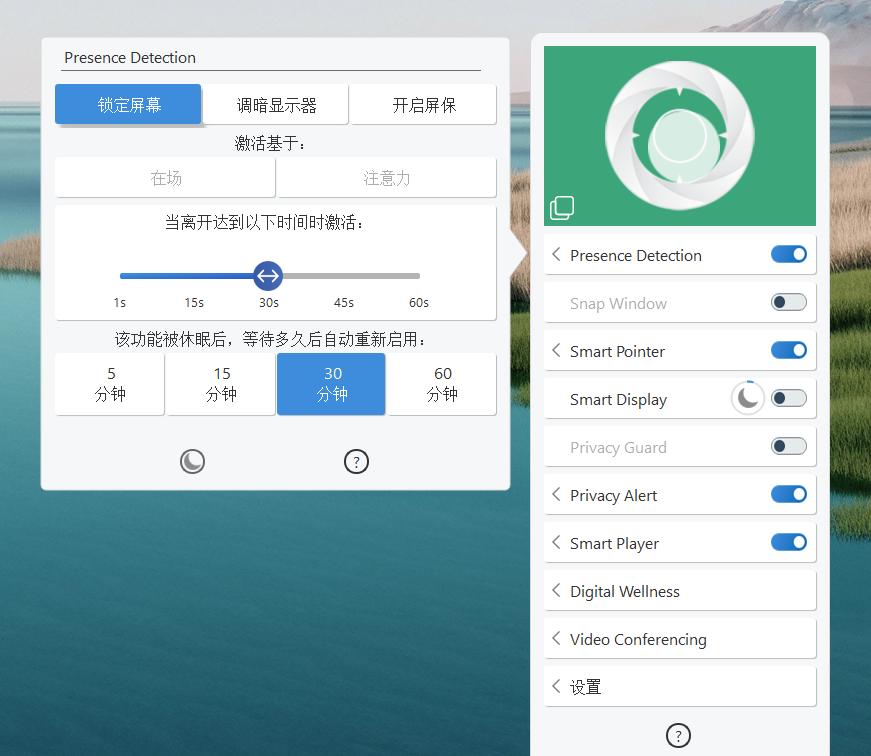871x756 pixels.
Task: Click the snooze moon icon in Presence Detection panel
Action: pyautogui.click(x=192, y=461)
